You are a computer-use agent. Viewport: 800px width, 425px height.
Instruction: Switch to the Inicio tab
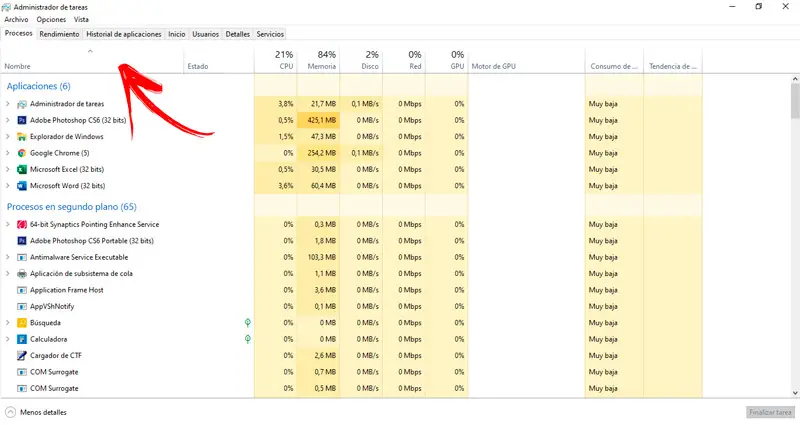point(177,34)
